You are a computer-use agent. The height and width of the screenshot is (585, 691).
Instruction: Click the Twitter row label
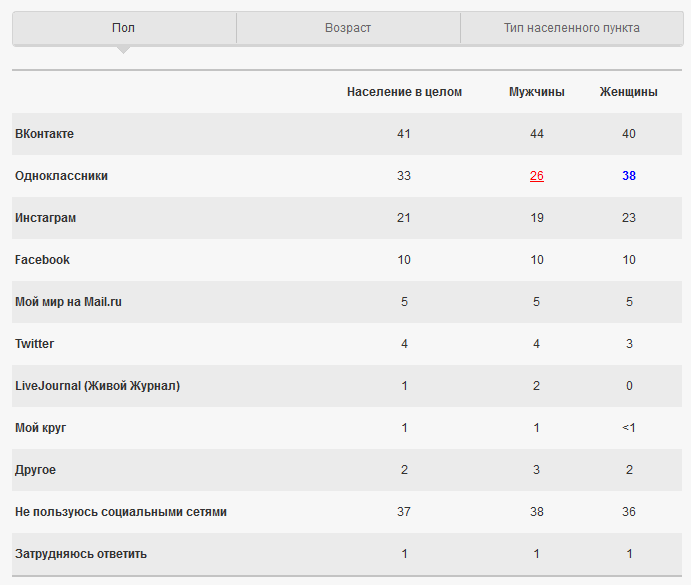(34, 344)
